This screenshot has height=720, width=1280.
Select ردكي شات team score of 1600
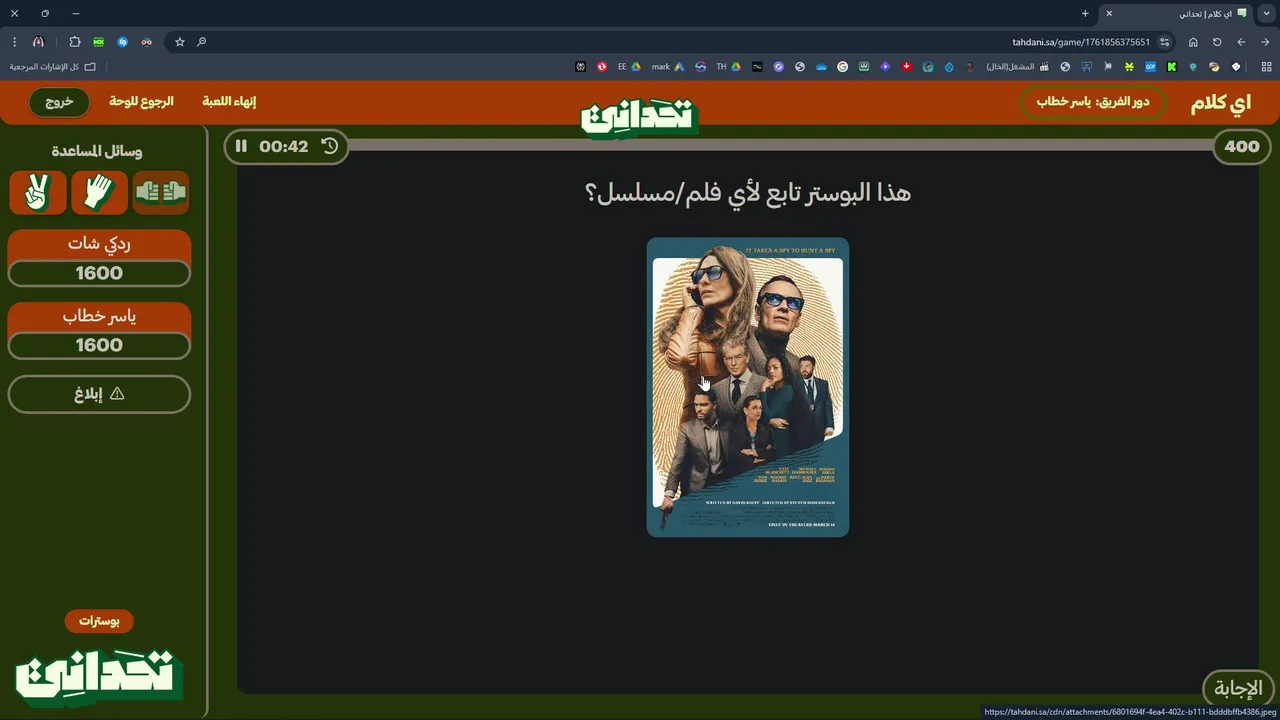[99, 273]
